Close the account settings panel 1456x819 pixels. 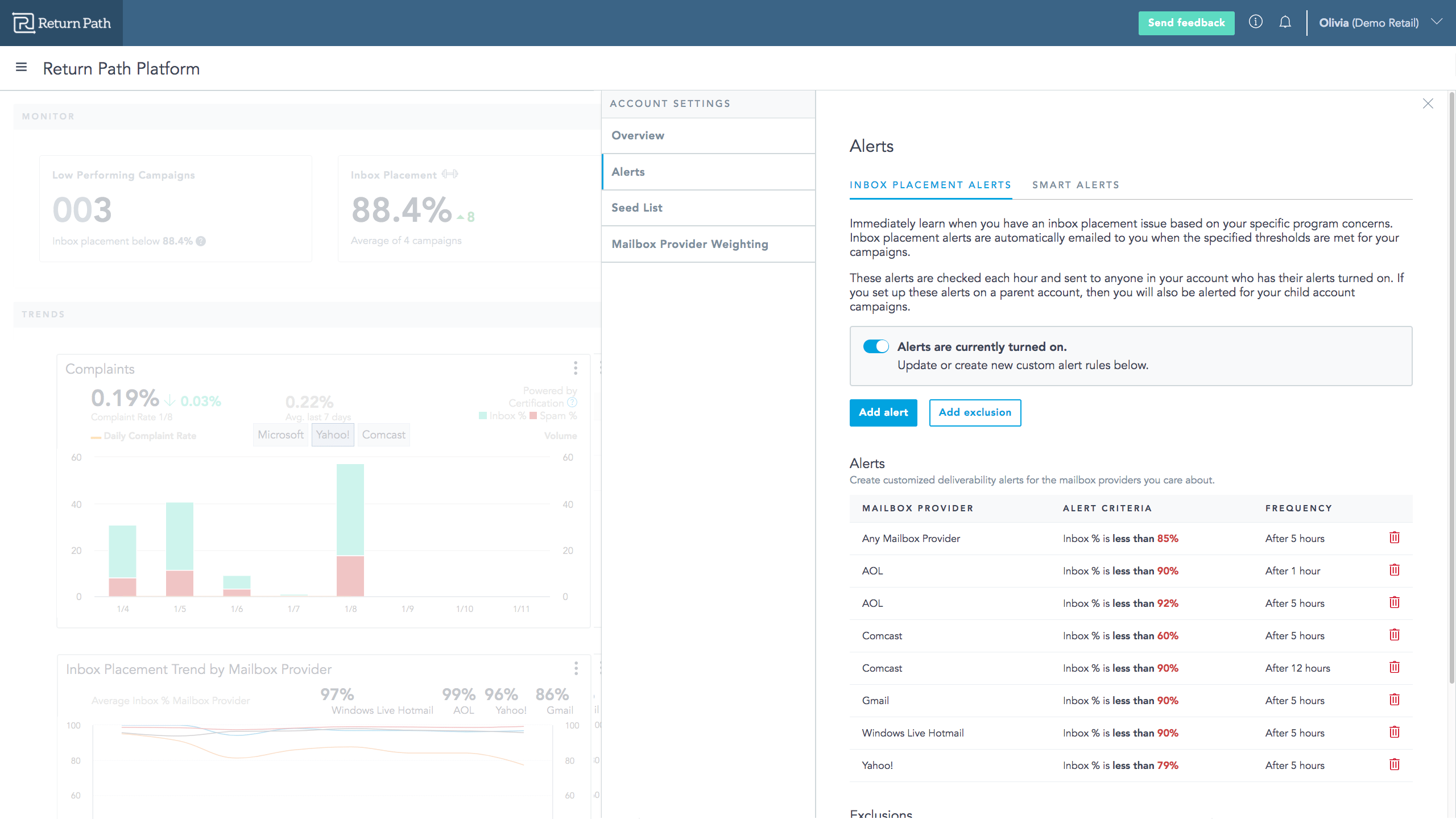[1428, 104]
